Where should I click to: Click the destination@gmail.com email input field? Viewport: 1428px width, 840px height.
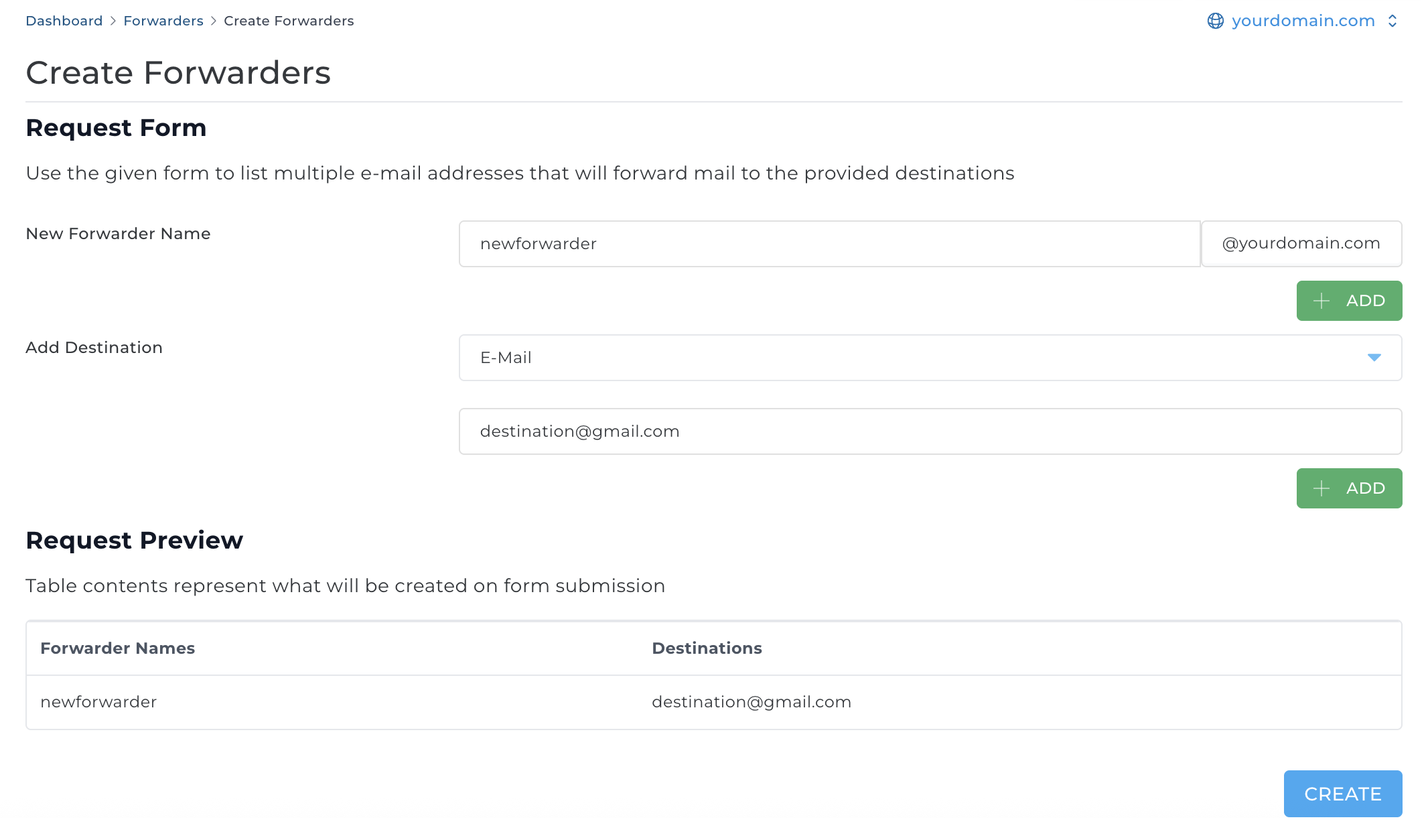[930, 431]
